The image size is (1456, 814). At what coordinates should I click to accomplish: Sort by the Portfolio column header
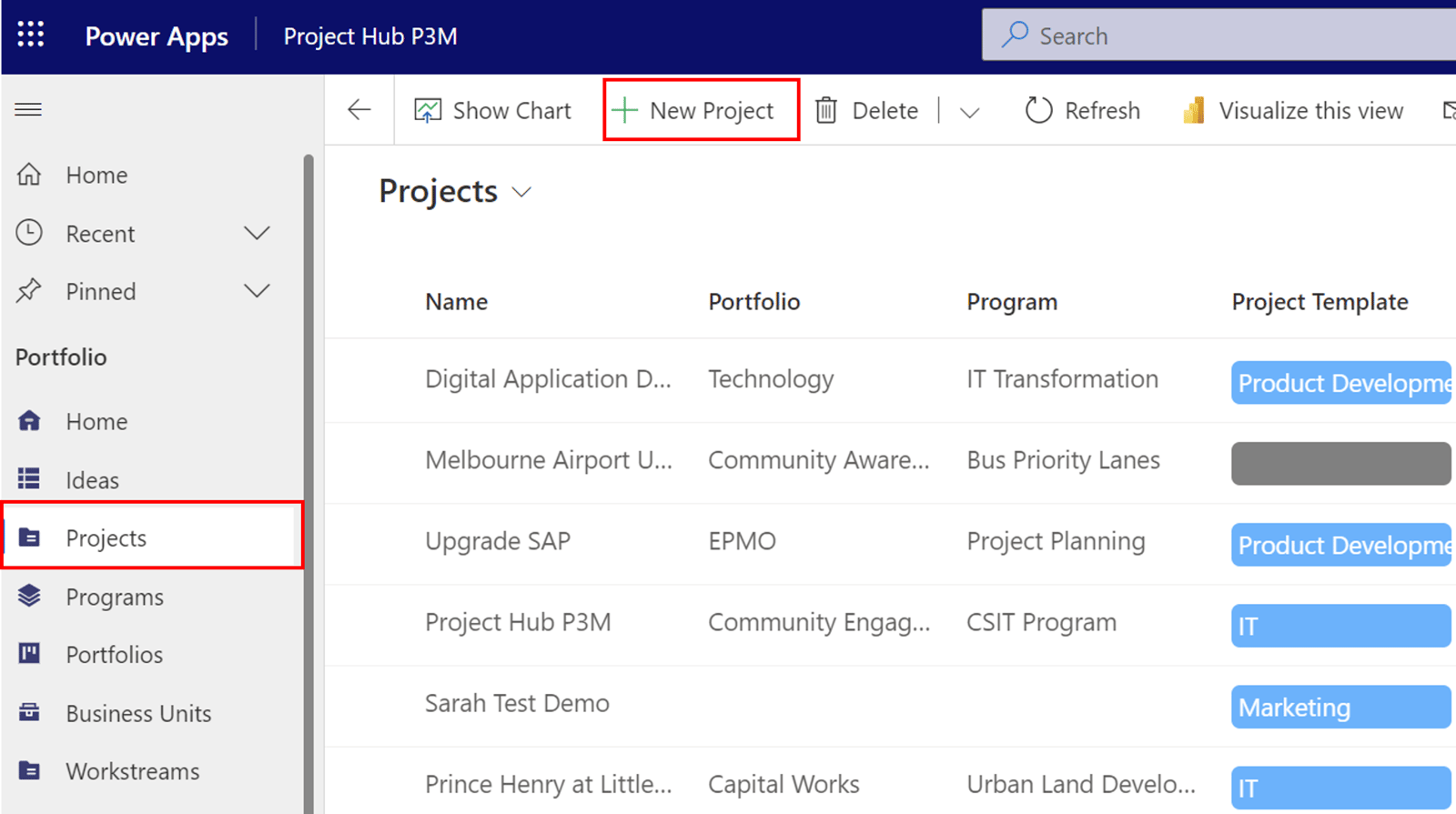(x=753, y=302)
